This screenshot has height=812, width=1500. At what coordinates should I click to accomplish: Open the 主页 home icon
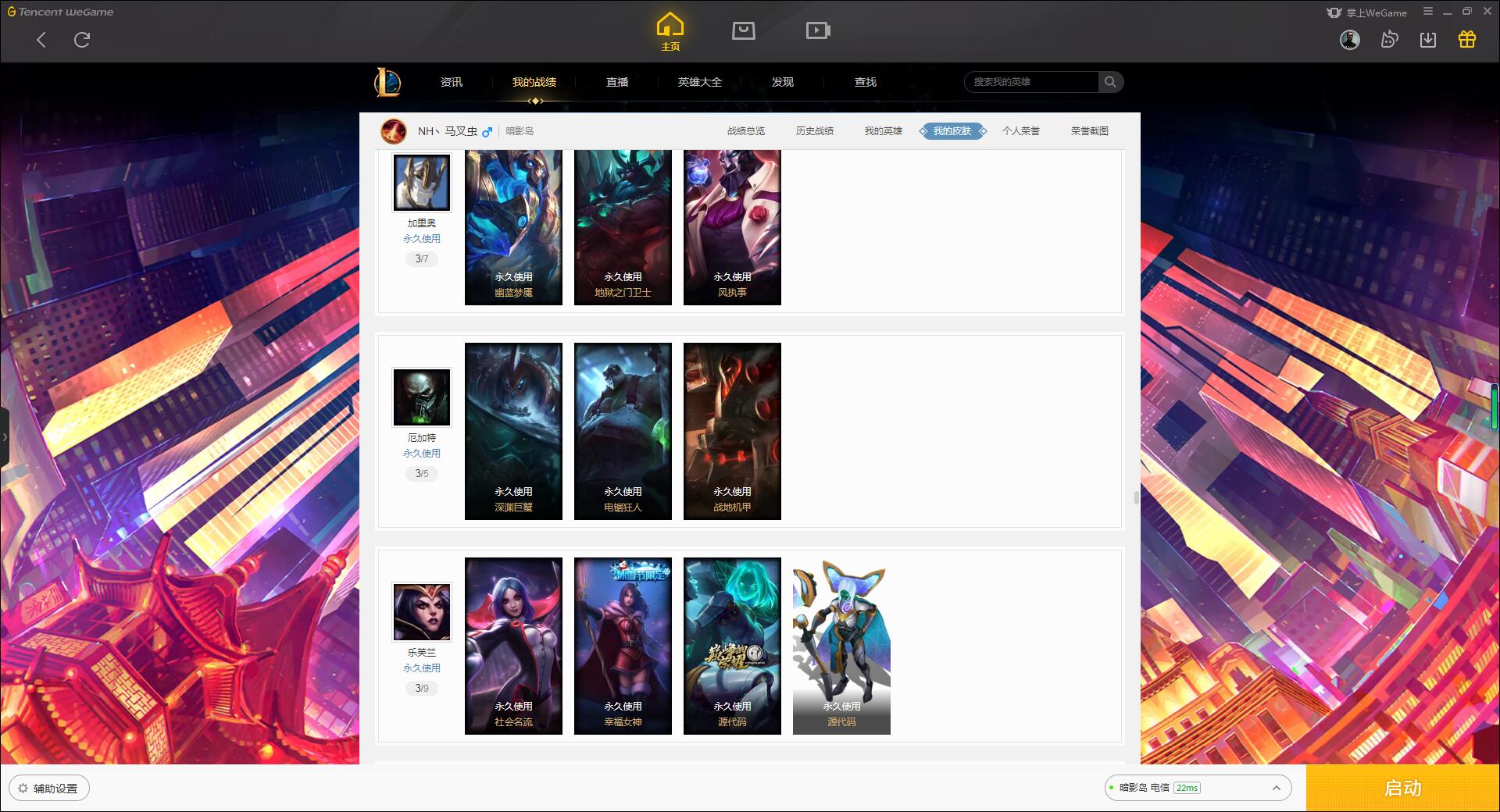click(x=670, y=32)
